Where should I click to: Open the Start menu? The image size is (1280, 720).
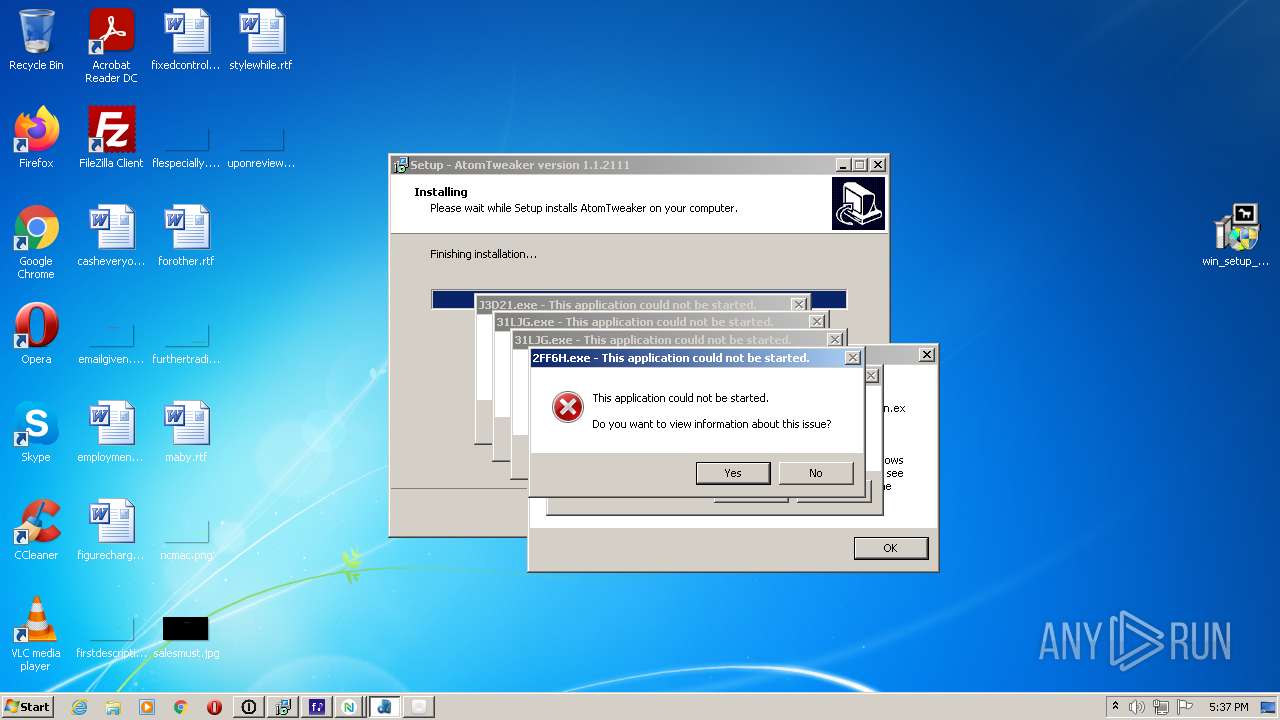tap(27, 707)
